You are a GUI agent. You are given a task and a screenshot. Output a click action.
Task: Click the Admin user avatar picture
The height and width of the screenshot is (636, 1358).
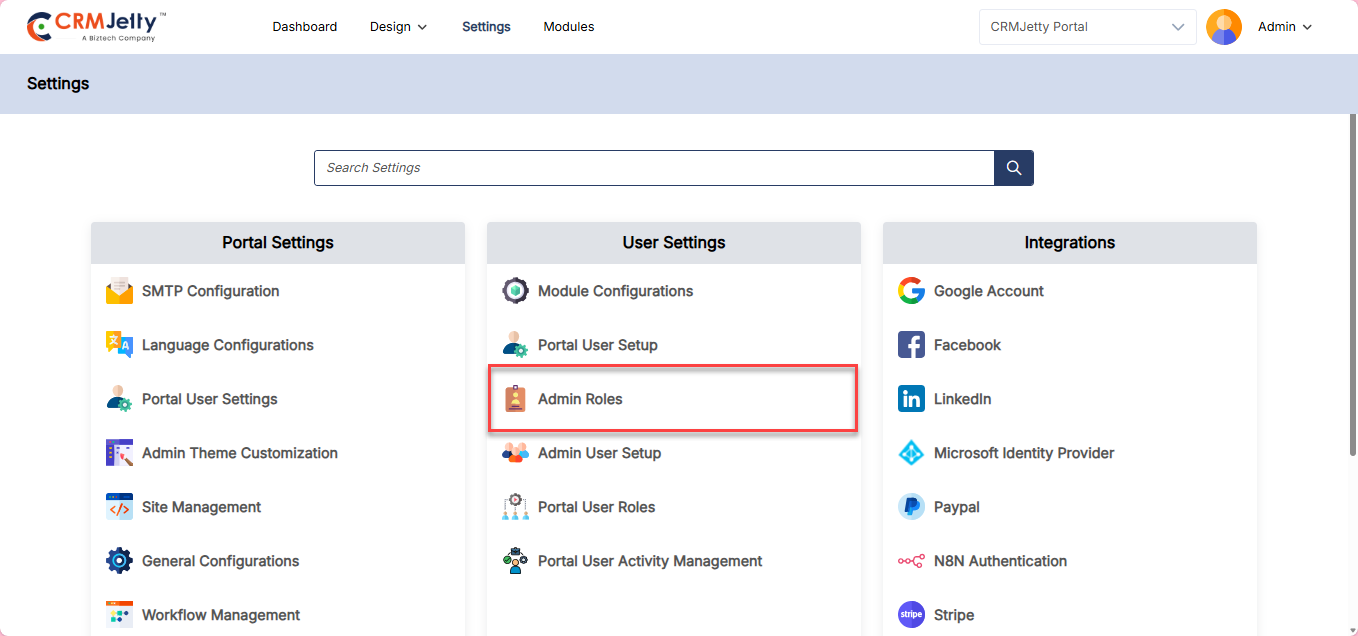click(x=1224, y=27)
